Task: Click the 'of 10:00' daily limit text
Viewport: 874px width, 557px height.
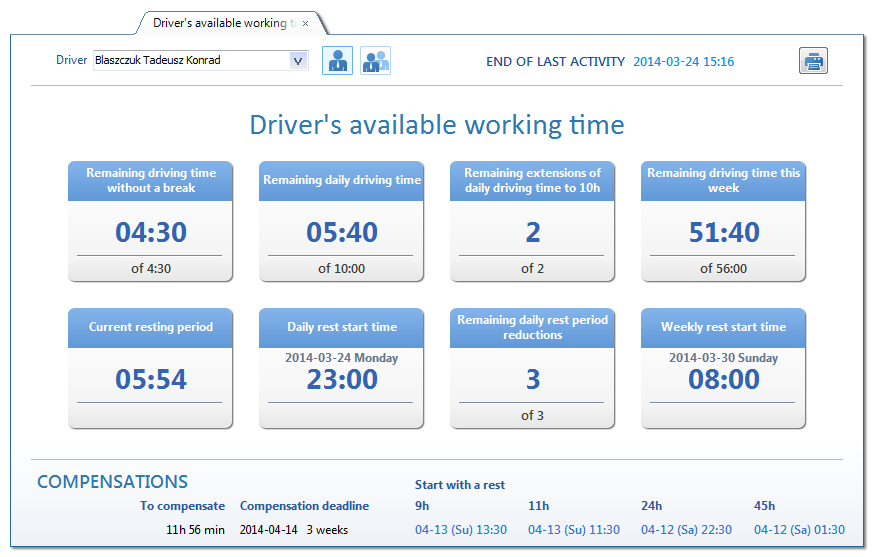Action: coord(342,269)
